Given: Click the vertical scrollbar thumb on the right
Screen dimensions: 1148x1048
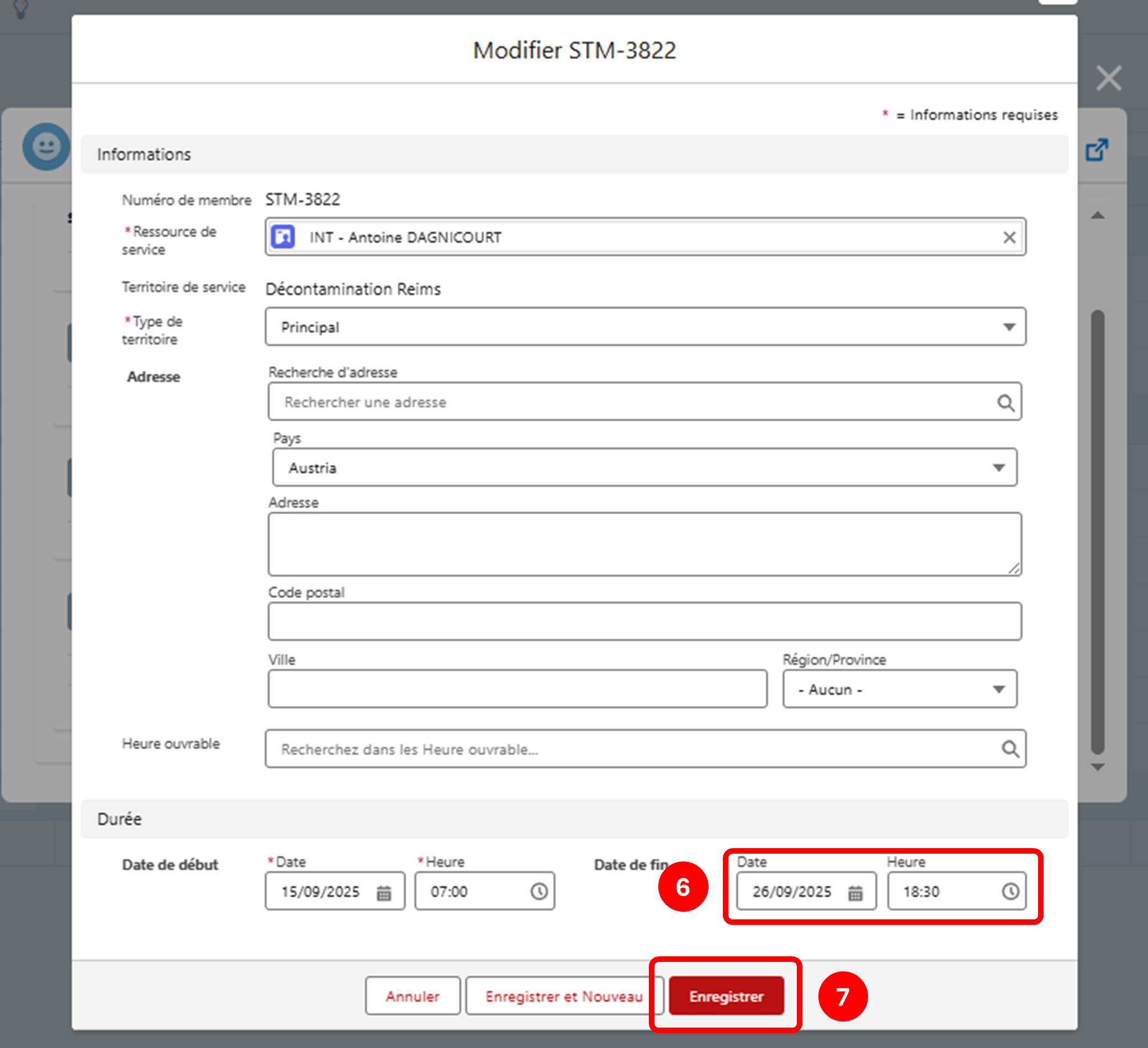Looking at the screenshot, I should click(1098, 532).
